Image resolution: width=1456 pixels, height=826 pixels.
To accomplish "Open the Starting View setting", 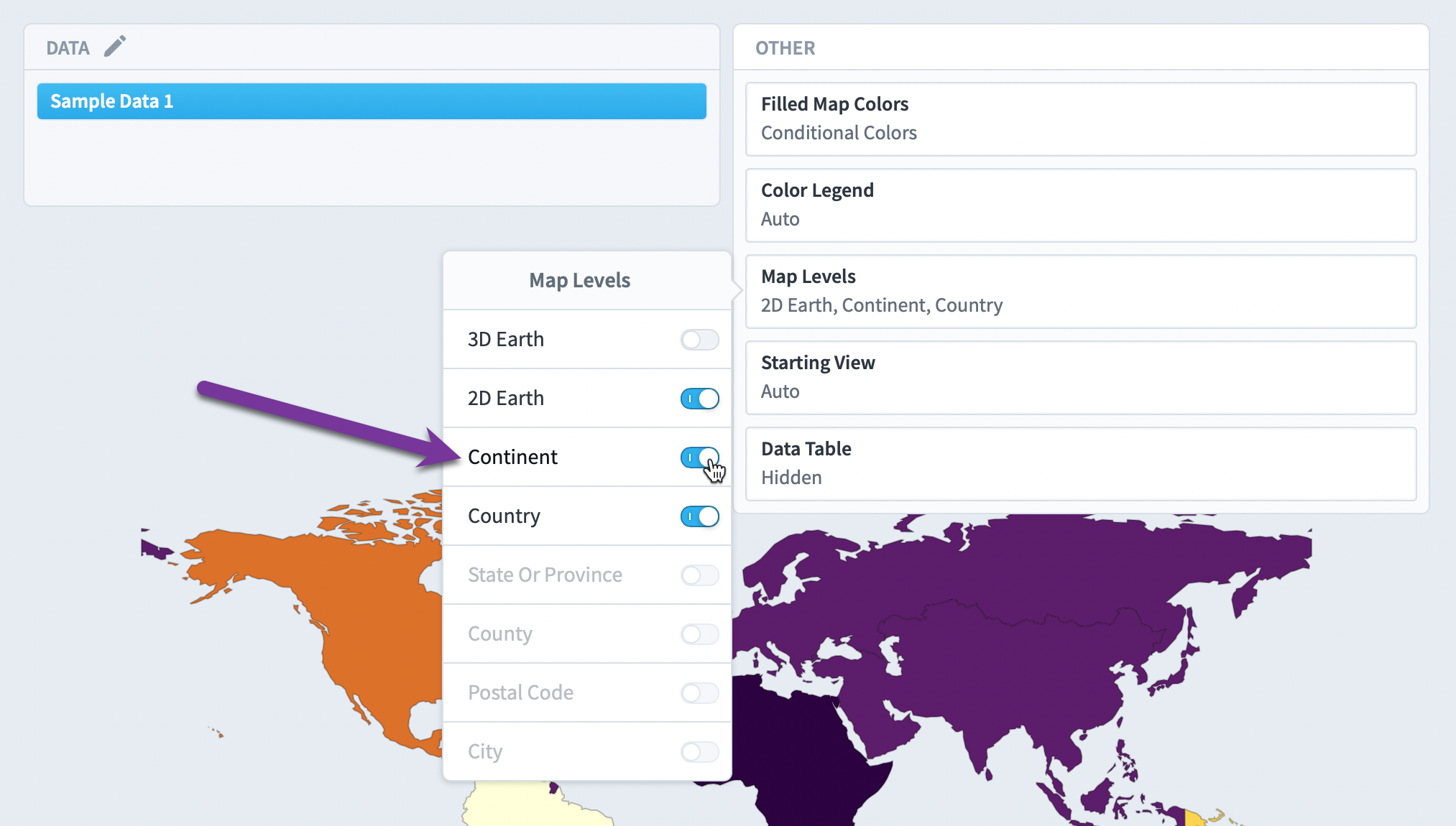I will (x=1081, y=378).
